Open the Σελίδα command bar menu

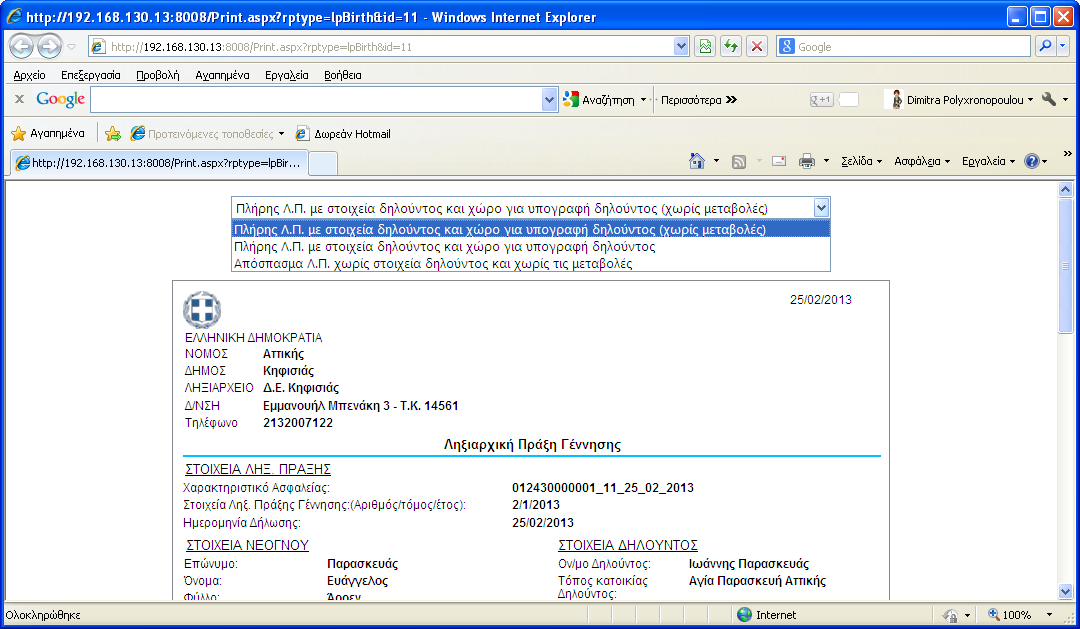coord(861,161)
